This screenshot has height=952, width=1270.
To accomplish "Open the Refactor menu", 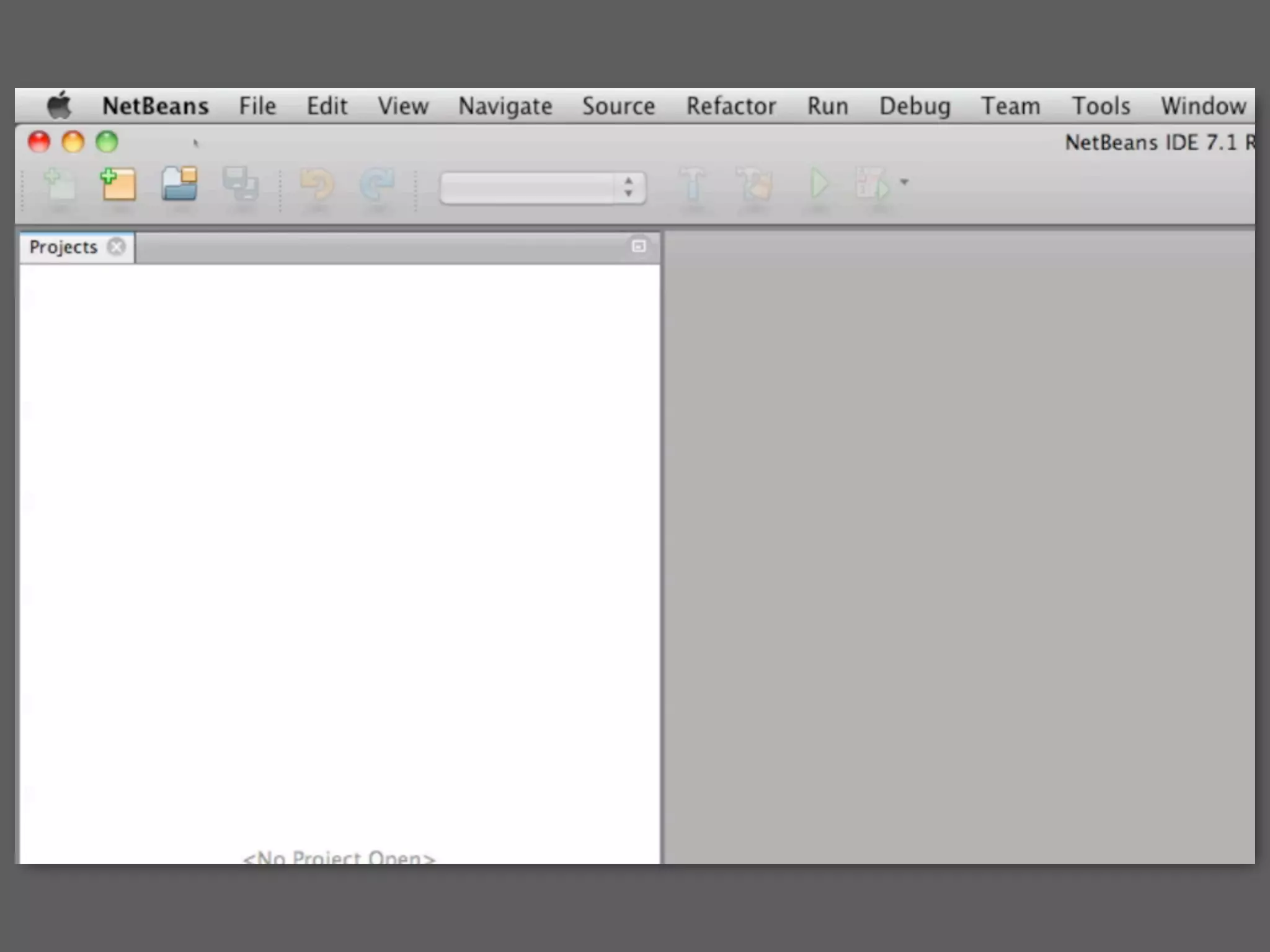I will point(730,106).
